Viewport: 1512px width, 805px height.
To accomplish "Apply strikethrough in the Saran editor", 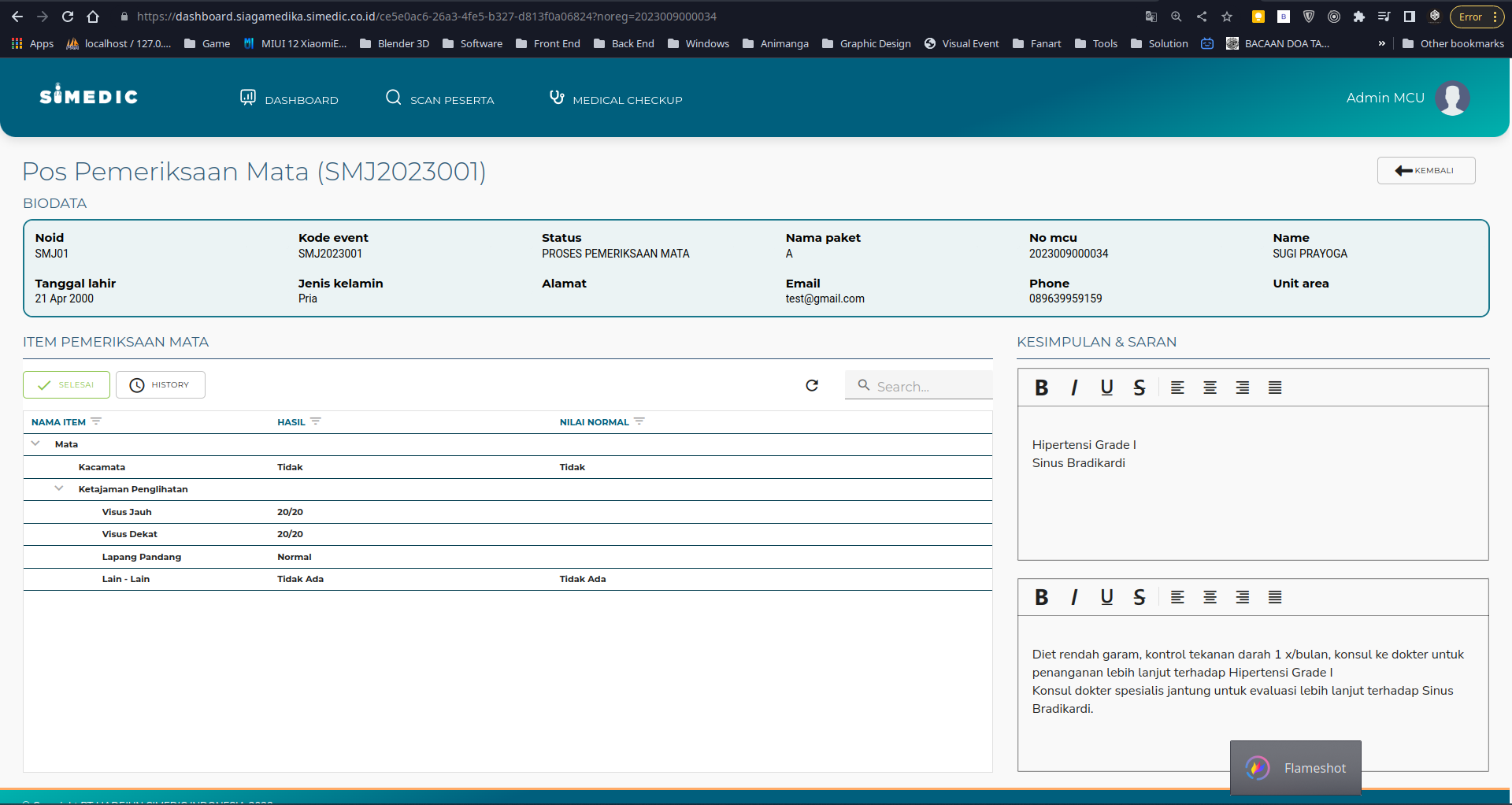I will coord(1139,597).
